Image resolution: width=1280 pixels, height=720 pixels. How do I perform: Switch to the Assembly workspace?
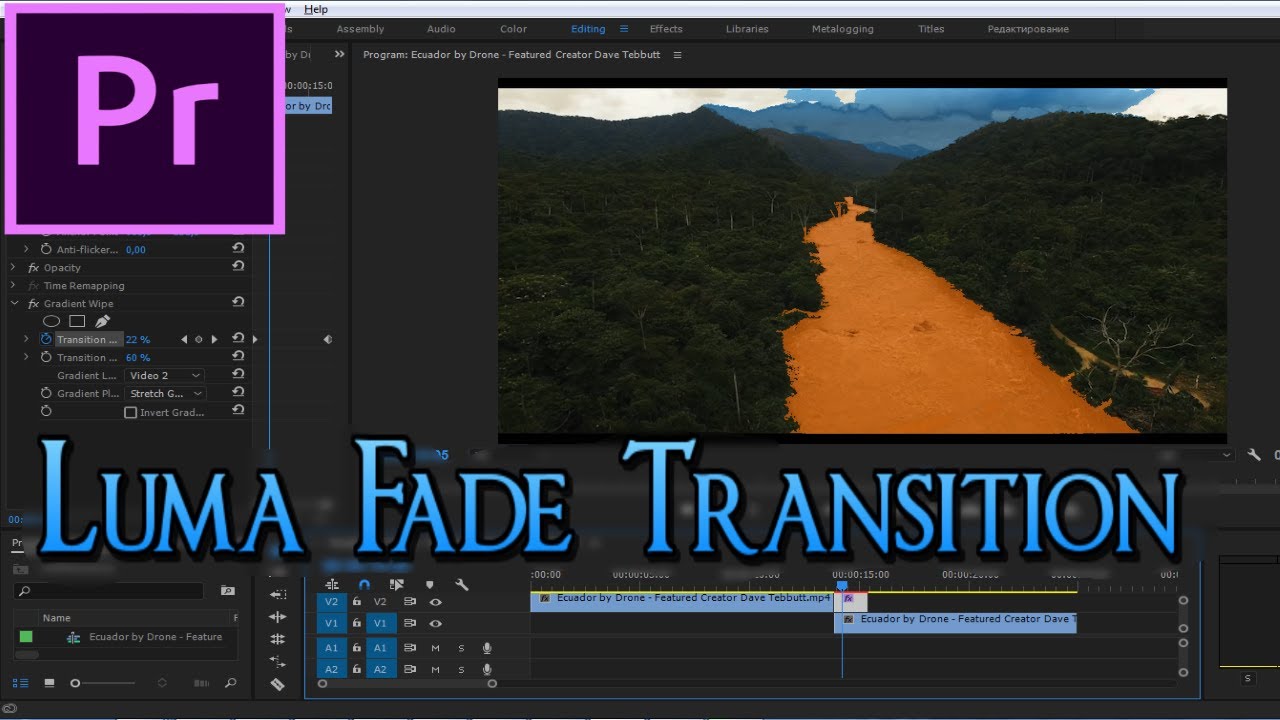pos(360,29)
